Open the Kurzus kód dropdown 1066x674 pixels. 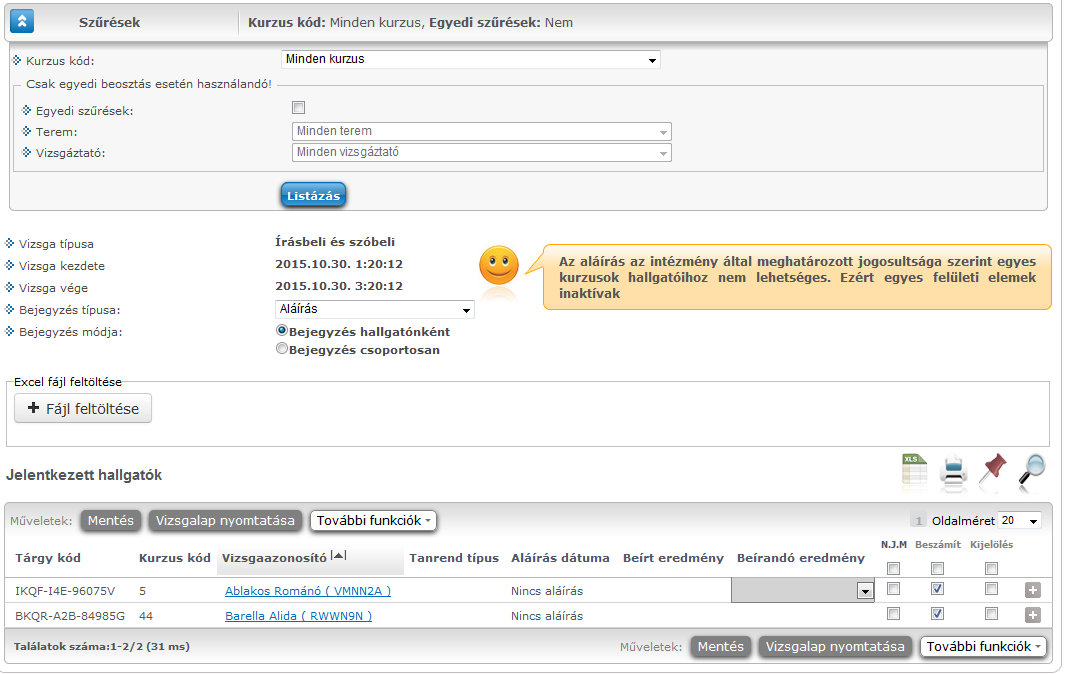[470, 60]
